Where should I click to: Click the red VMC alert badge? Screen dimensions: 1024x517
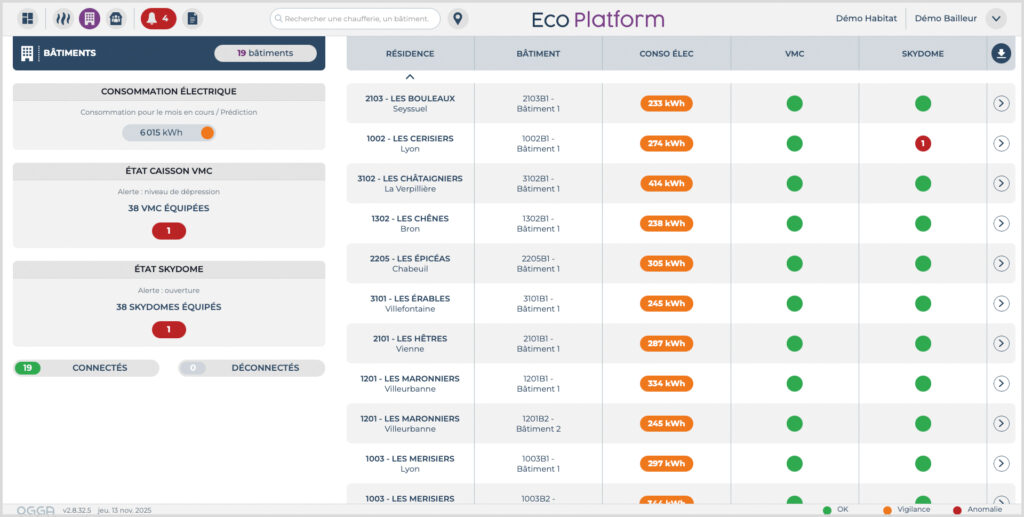coord(169,231)
